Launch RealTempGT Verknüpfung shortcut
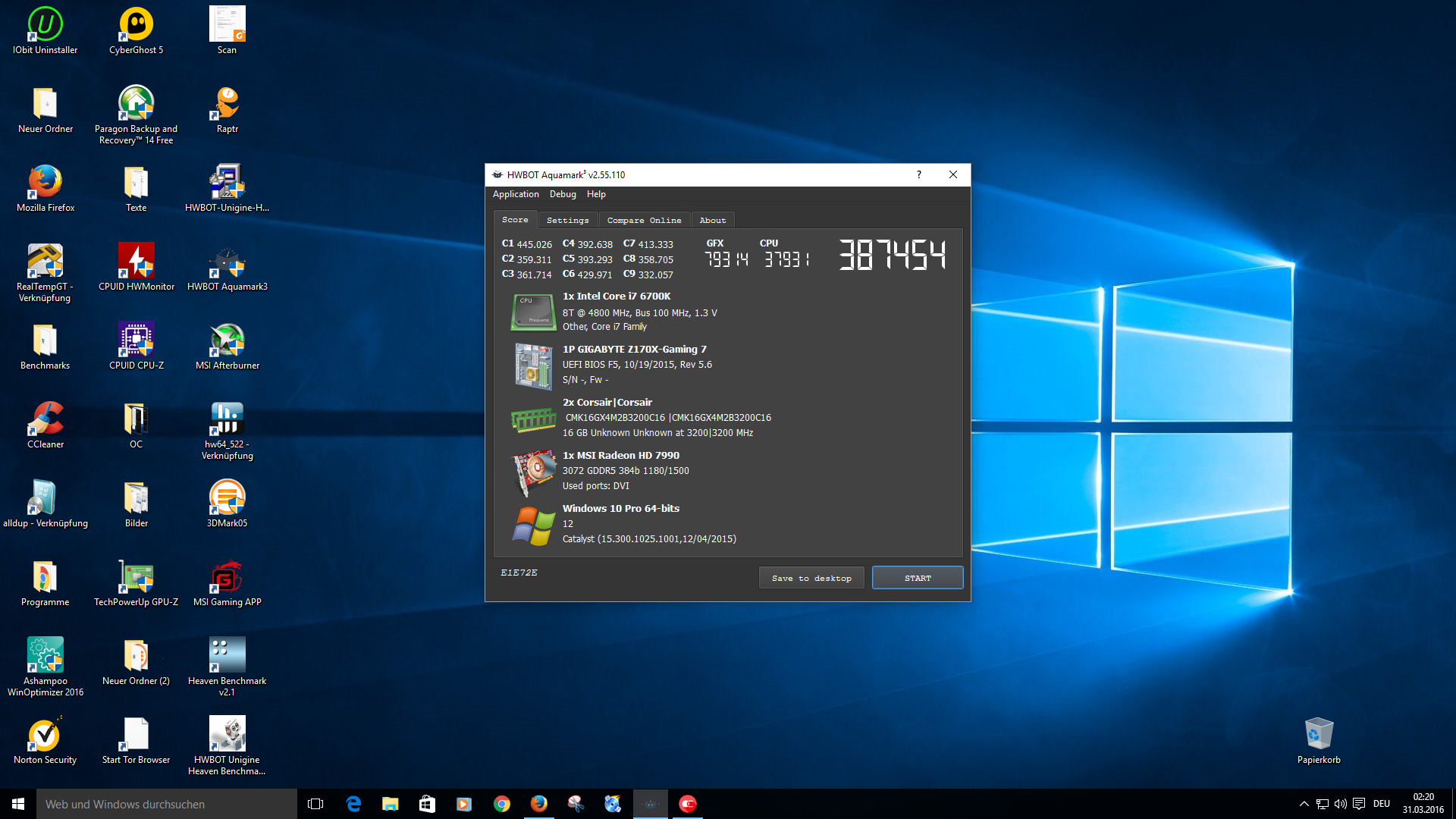1456x819 pixels. tap(45, 273)
